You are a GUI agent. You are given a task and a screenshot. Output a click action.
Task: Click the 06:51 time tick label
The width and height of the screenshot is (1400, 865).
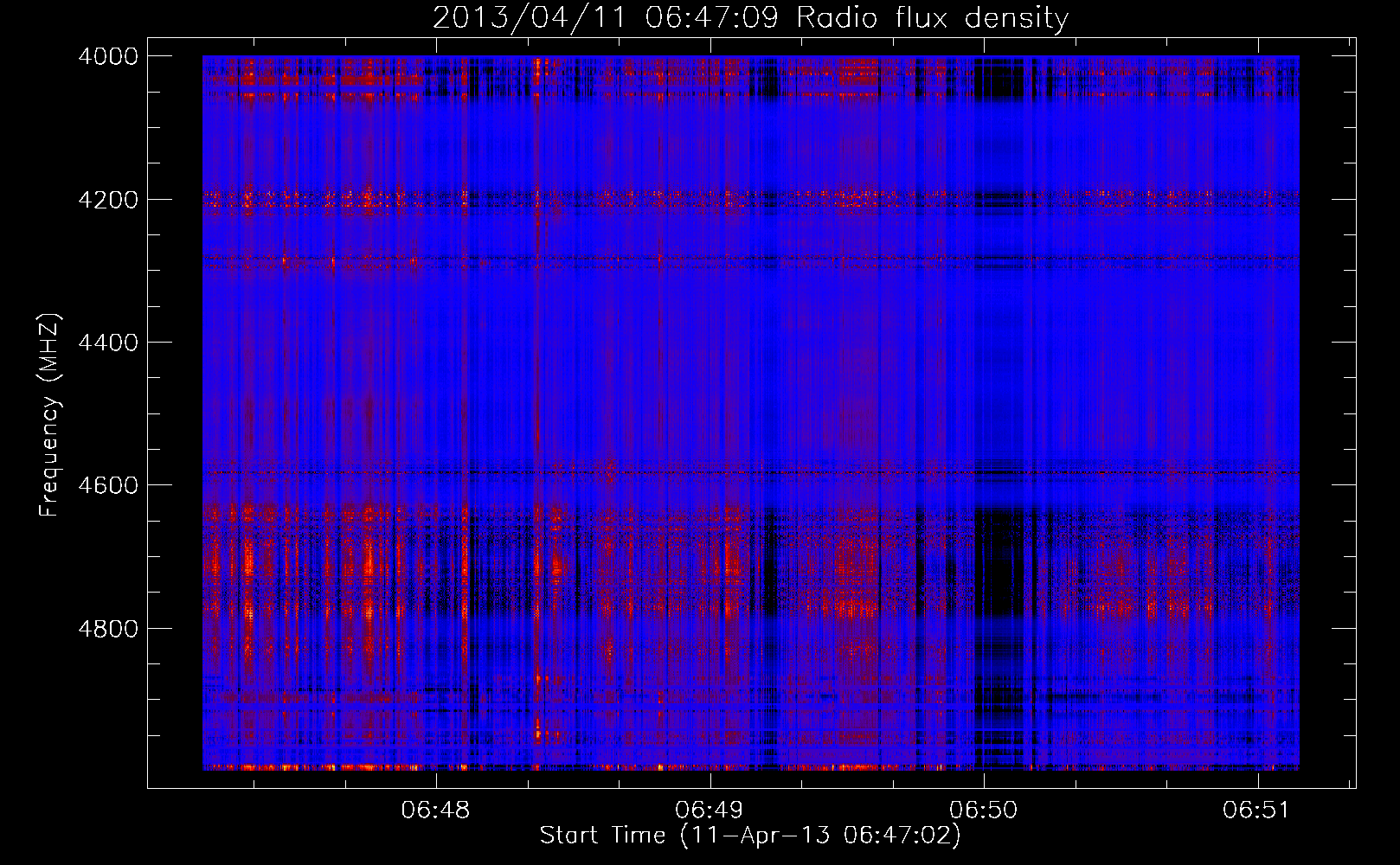[x=1256, y=811]
